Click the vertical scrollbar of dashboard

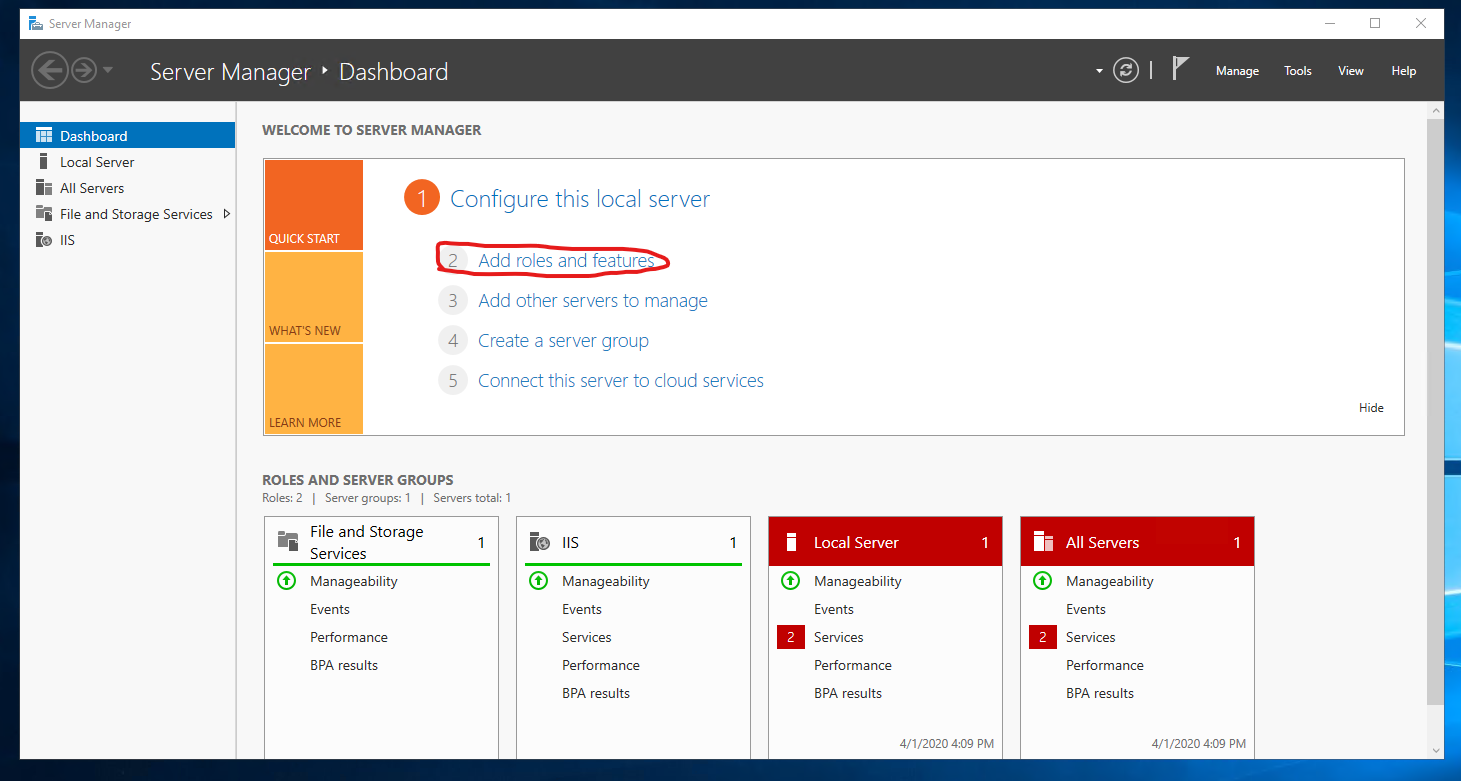click(x=1435, y=410)
